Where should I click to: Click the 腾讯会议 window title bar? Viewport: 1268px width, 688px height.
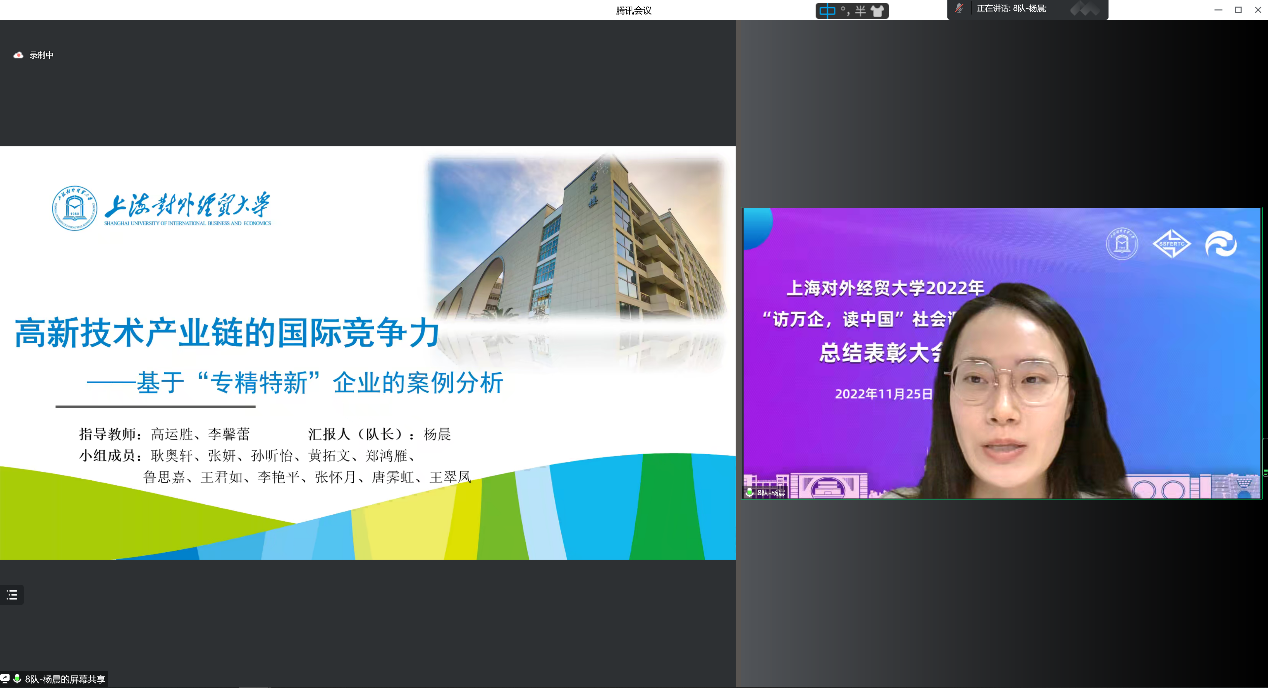pyautogui.click(x=634, y=10)
